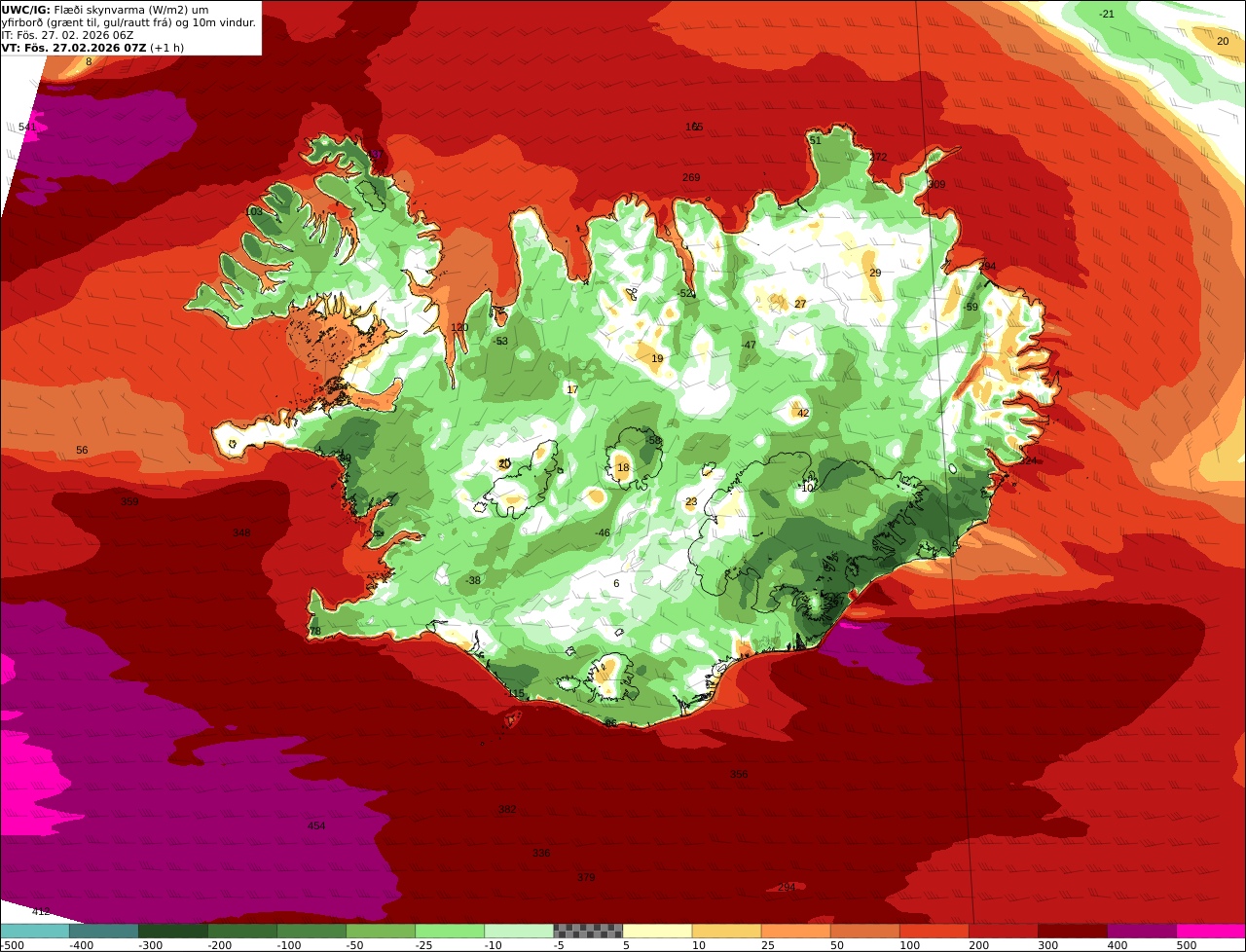The width and height of the screenshot is (1246, 952).
Task: Click the magenta above-500 legend swatch
Action: 1210,931
